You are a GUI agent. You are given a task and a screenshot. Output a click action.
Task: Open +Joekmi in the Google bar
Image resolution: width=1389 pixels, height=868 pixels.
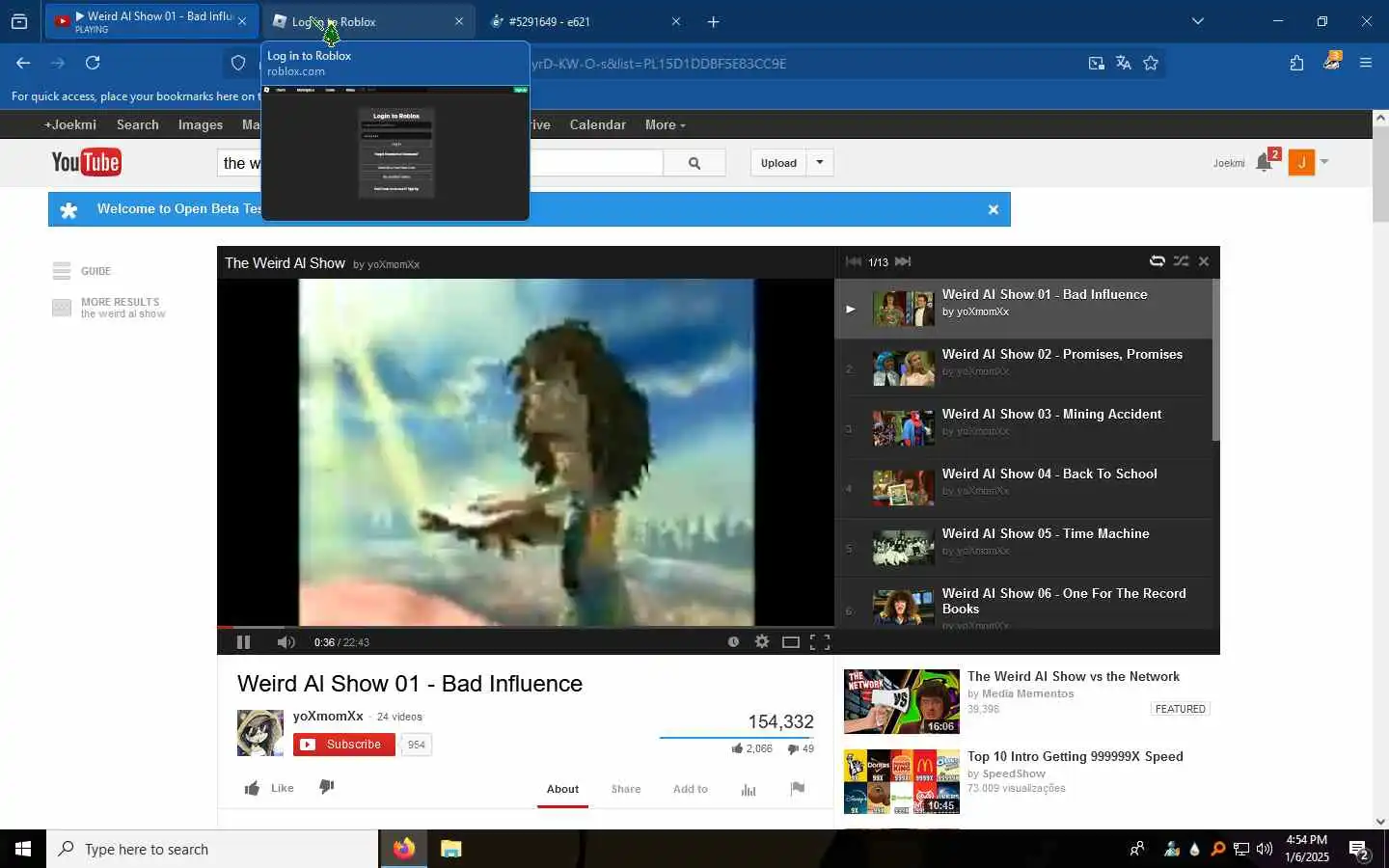70,124
